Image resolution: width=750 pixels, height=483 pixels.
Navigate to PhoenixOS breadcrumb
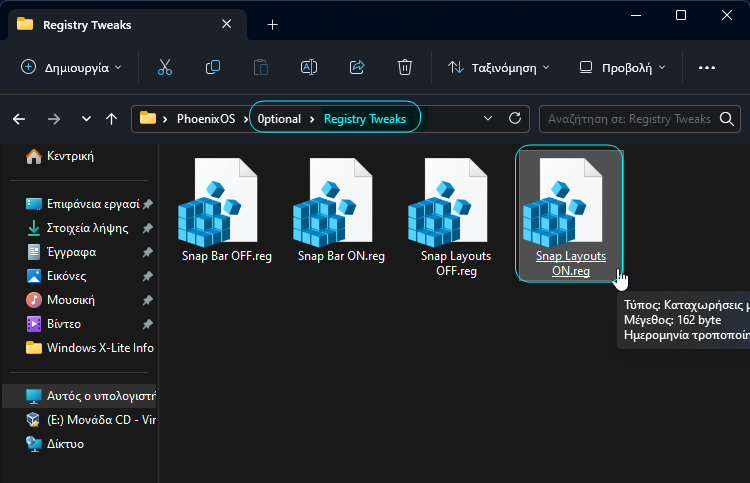pyautogui.click(x=206, y=119)
